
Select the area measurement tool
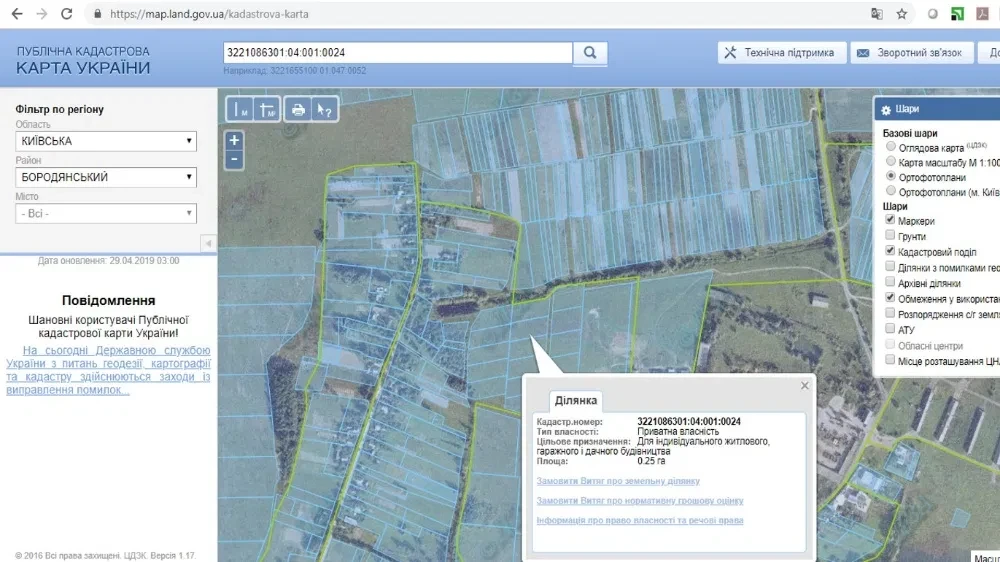267,110
